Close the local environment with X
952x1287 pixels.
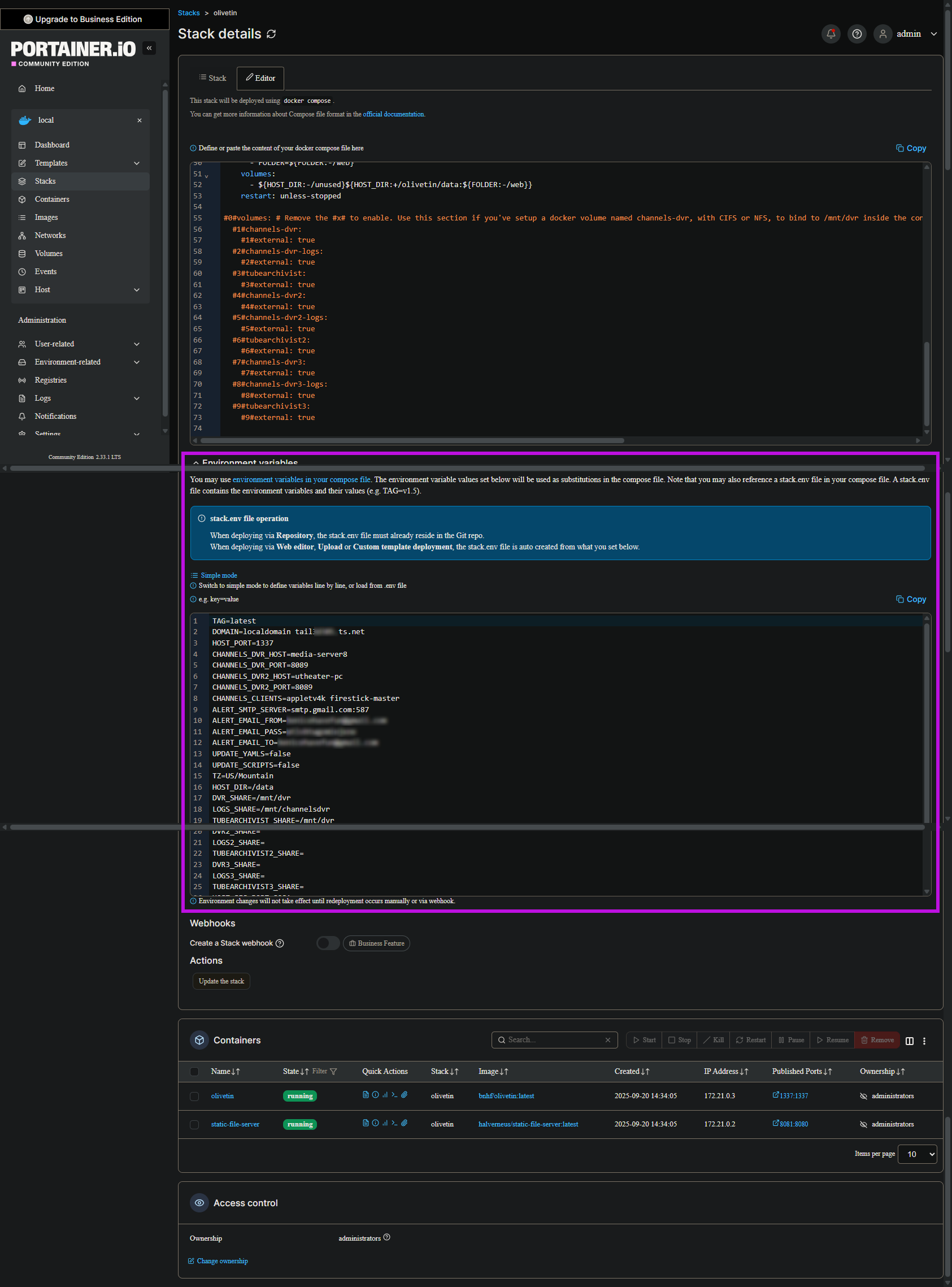140,120
